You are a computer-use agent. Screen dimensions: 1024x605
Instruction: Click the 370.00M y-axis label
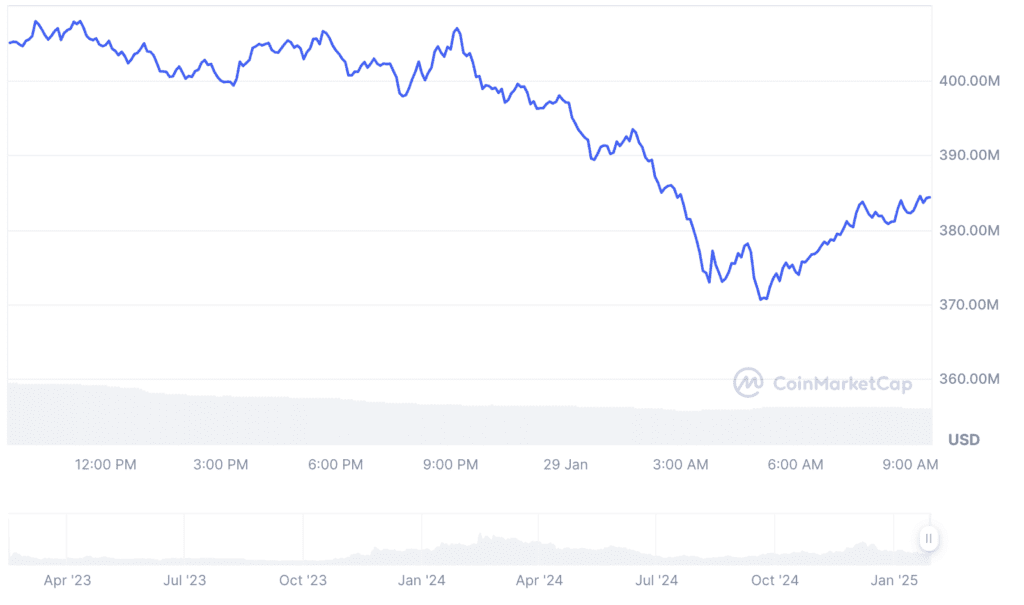pyautogui.click(x=970, y=305)
